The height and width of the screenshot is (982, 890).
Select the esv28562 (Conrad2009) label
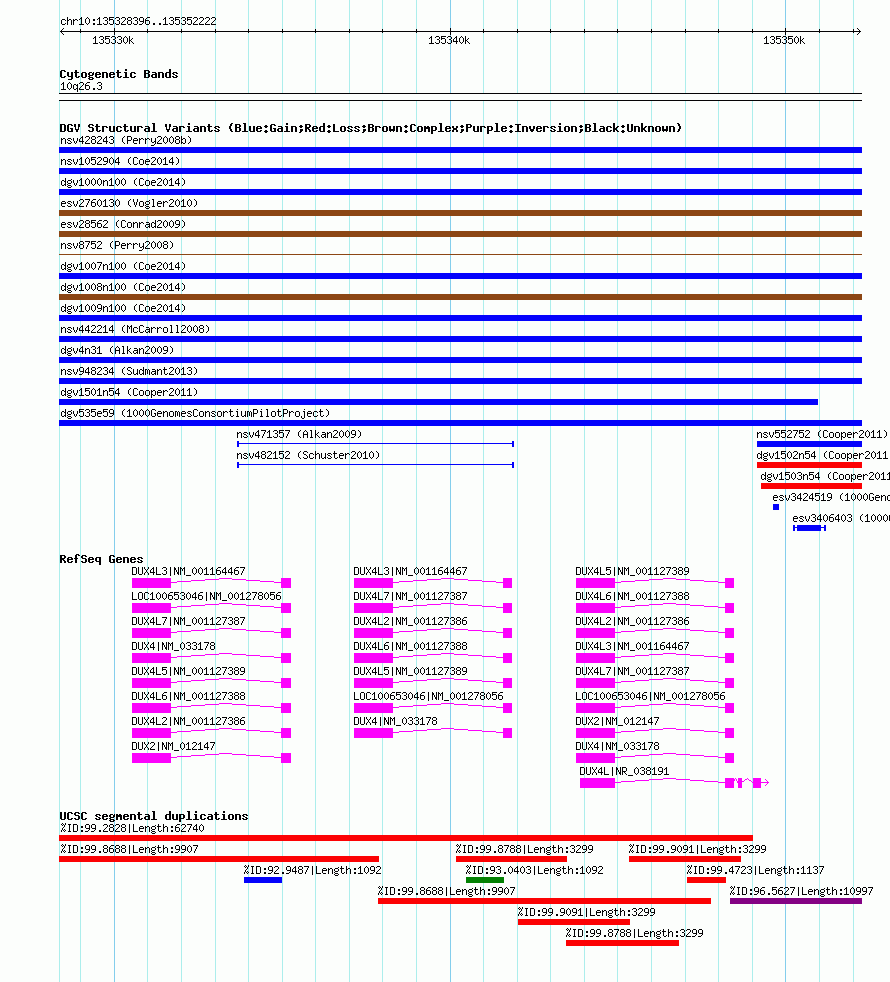pyautogui.click(x=123, y=224)
